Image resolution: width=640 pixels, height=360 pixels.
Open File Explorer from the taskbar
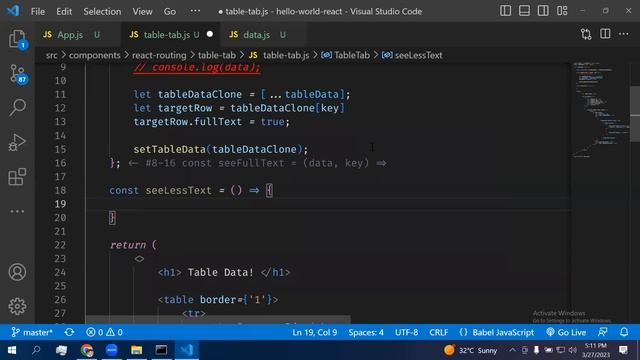pos(136,350)
